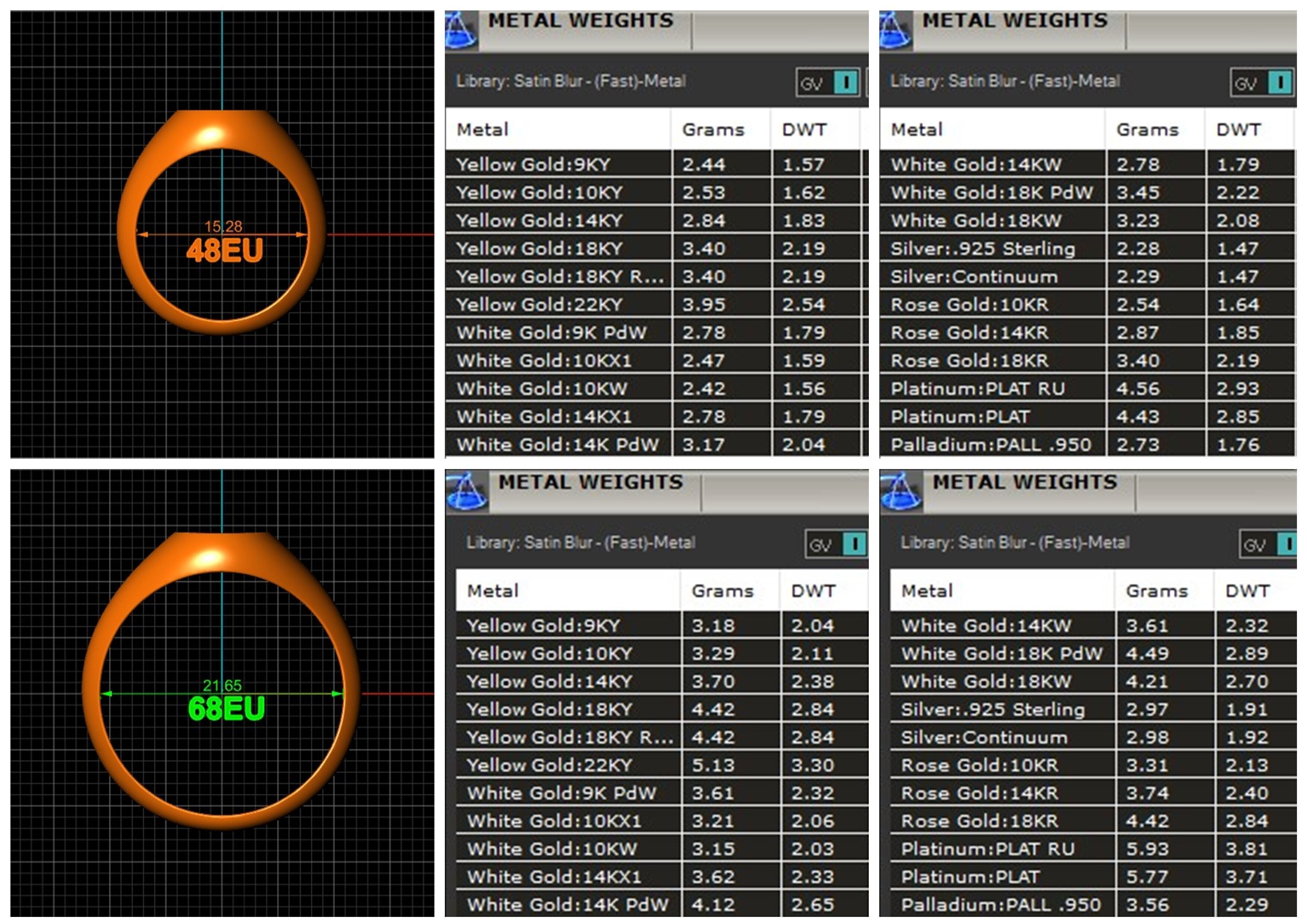
Task: Select Yellow Gold:22KY row weighing 3.95 grams
Action: 539,304
